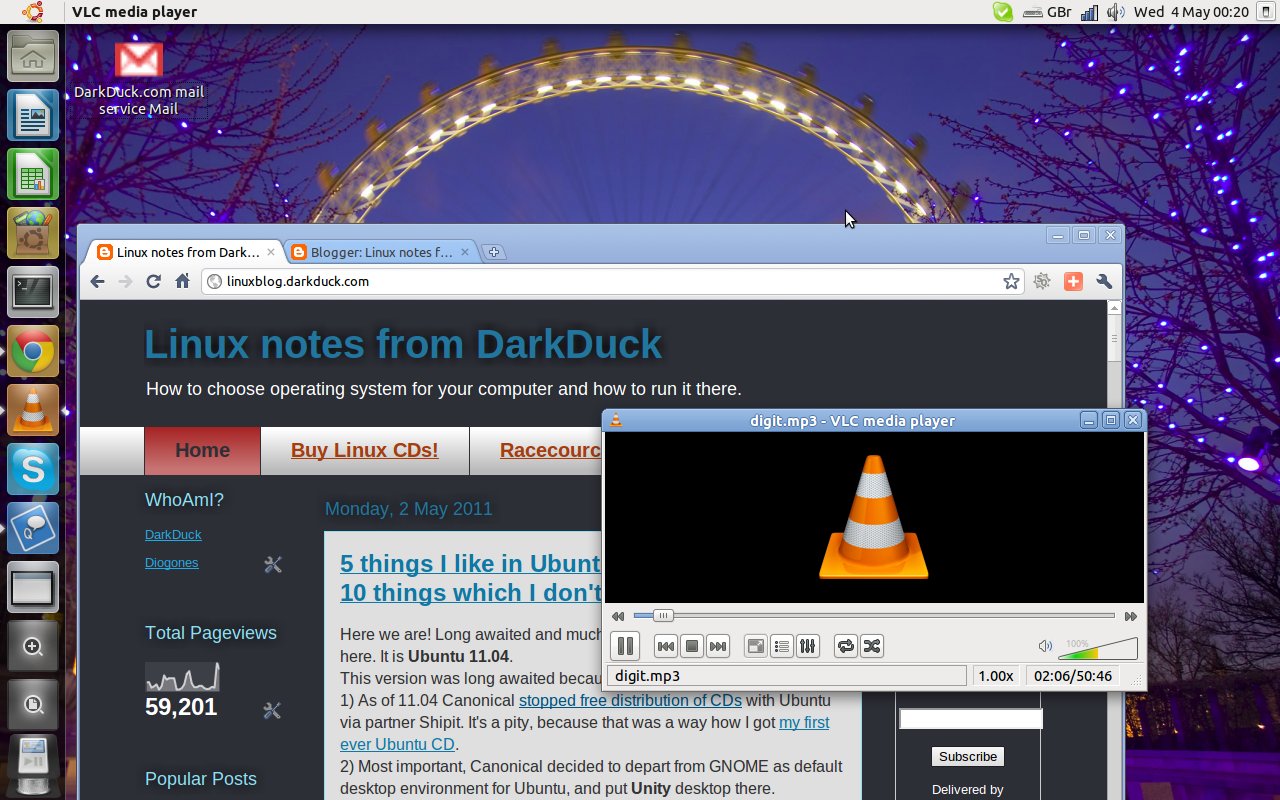Viewport: 1280px width, 800px height.
Task: Open Skype from the launcher
Action: pos(33,469)
